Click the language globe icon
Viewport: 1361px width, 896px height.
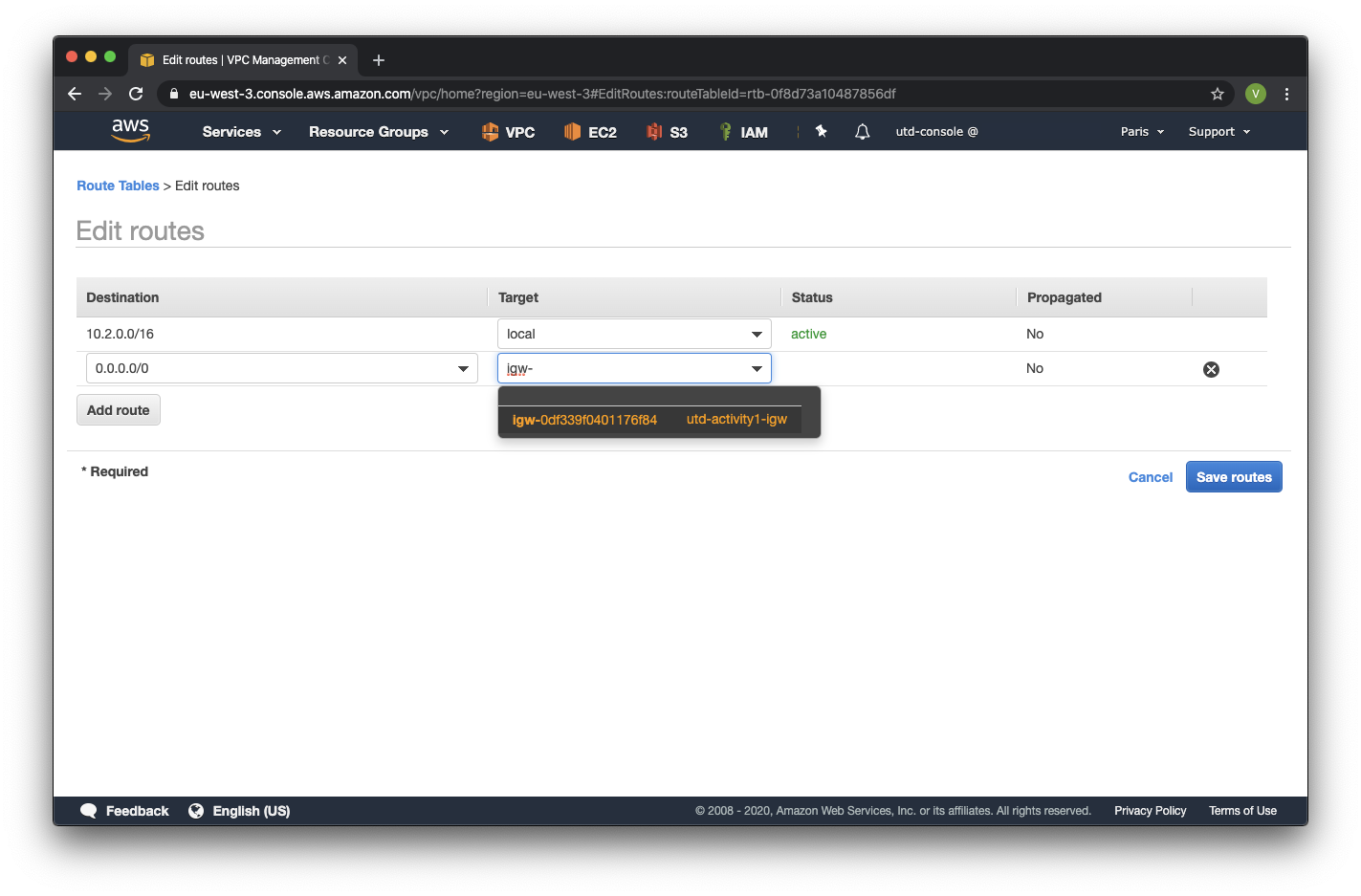(x=196, y=811)
